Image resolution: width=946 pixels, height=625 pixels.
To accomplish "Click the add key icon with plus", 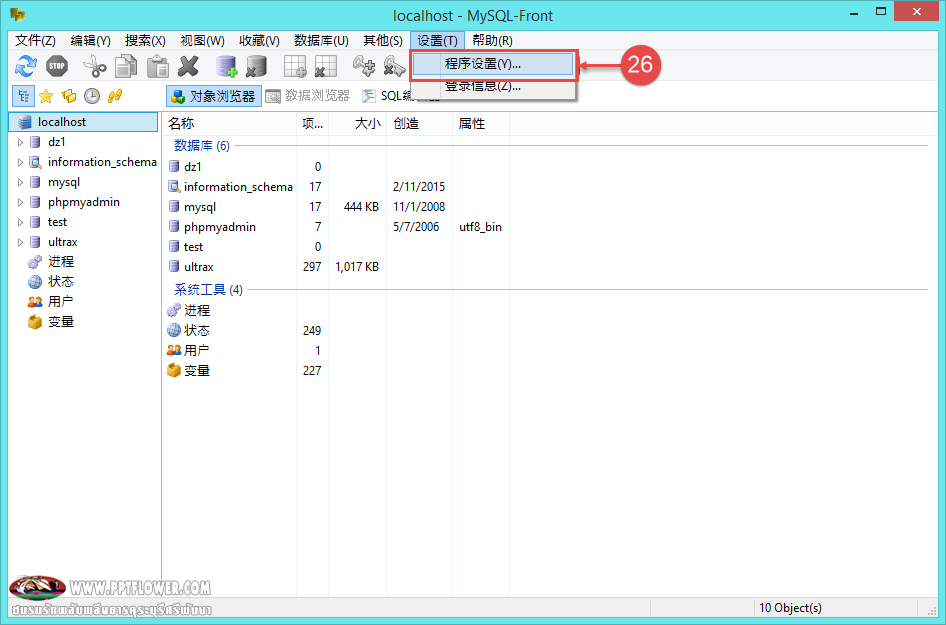I will coord(364,66).
